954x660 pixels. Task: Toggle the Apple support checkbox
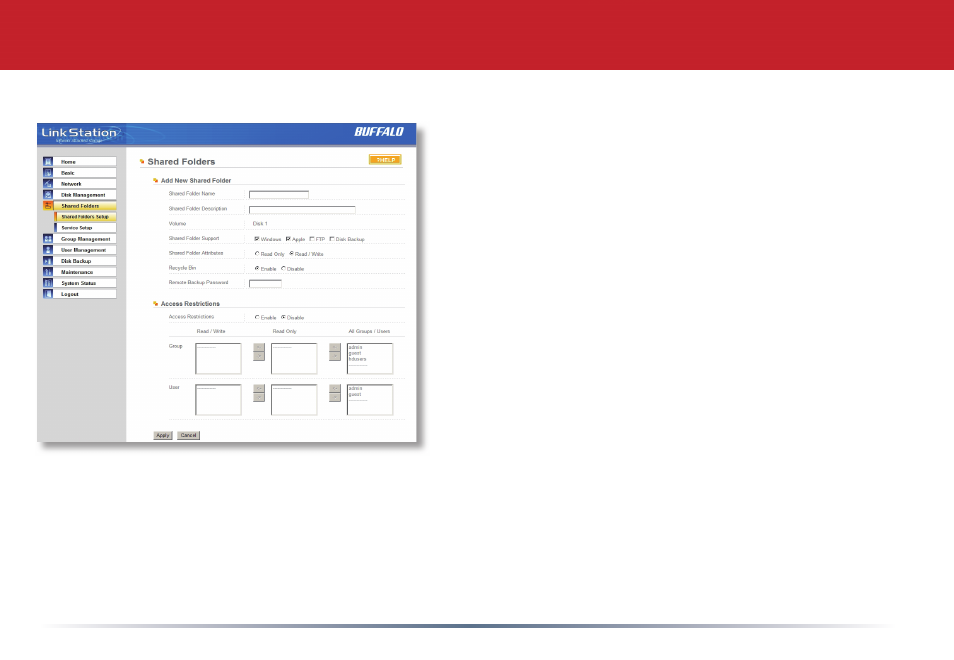click(x=288, y=239)
